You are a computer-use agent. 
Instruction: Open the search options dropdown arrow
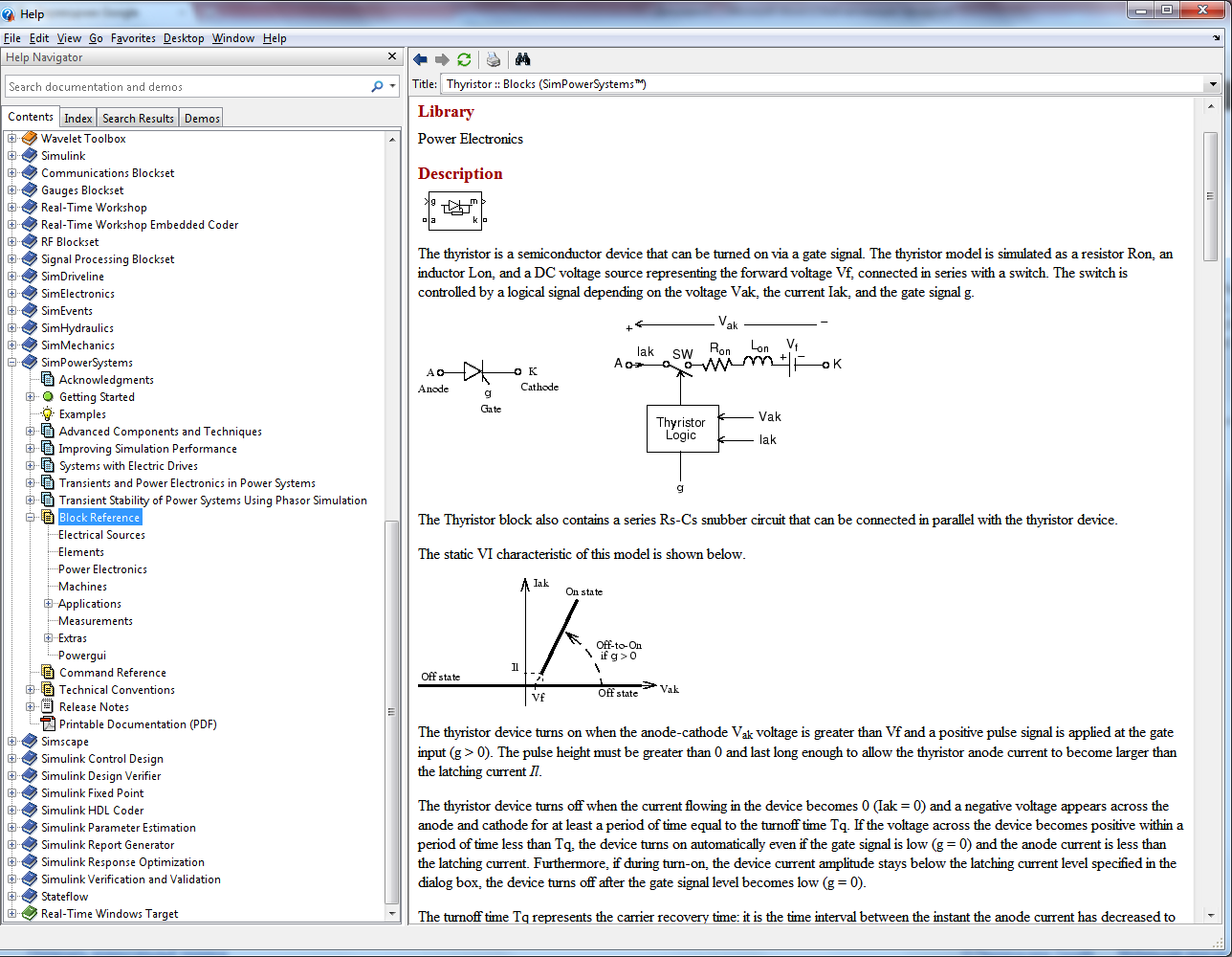(x=392, y=86)
